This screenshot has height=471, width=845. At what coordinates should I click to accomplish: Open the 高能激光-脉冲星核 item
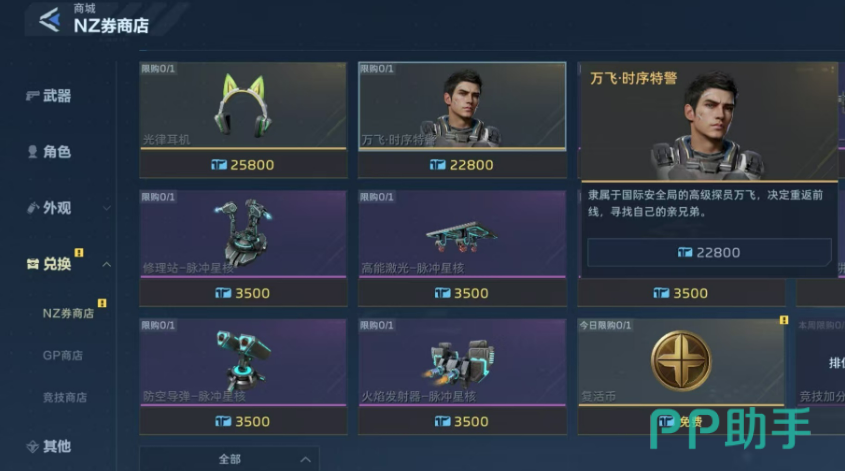tap(462, 234)
